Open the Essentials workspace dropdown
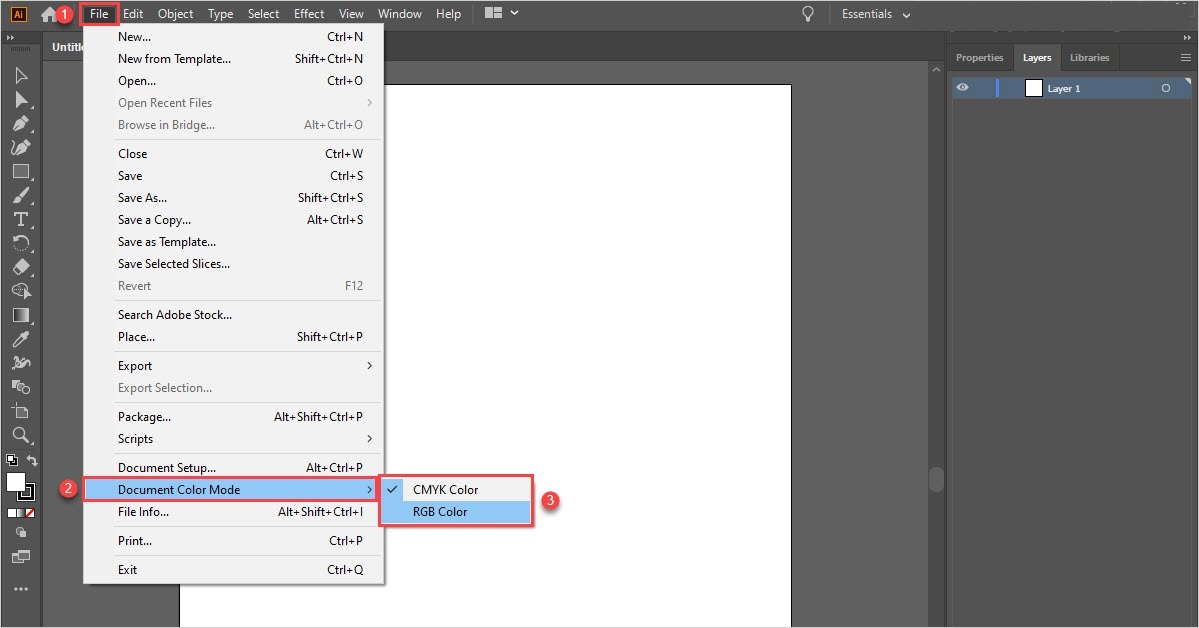Screen dimensions: 1199x628 pyautogui.click(x=876, y=15)
